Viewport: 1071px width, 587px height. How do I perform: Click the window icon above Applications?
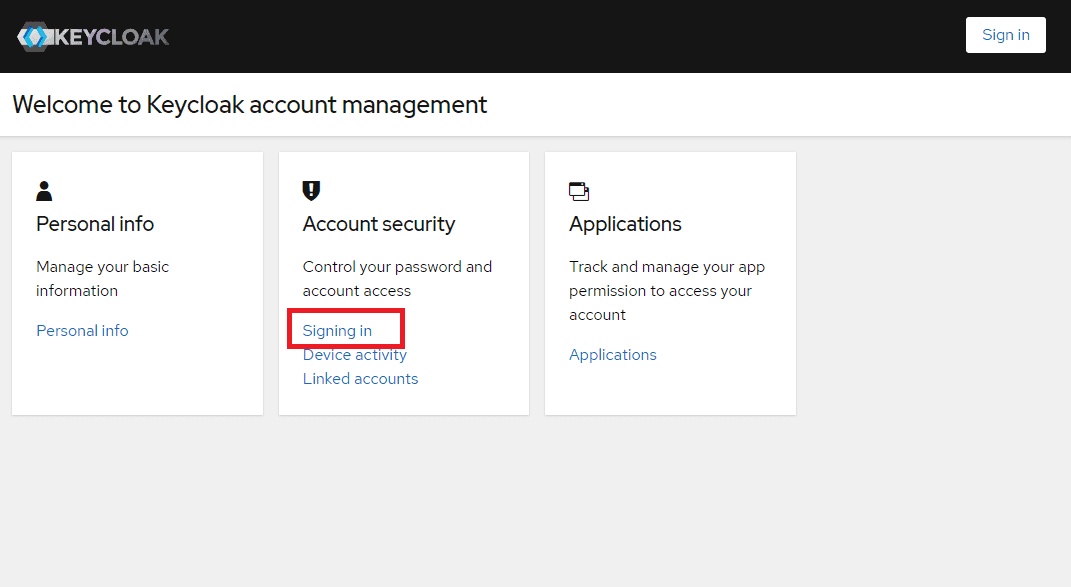coord(579,191)
